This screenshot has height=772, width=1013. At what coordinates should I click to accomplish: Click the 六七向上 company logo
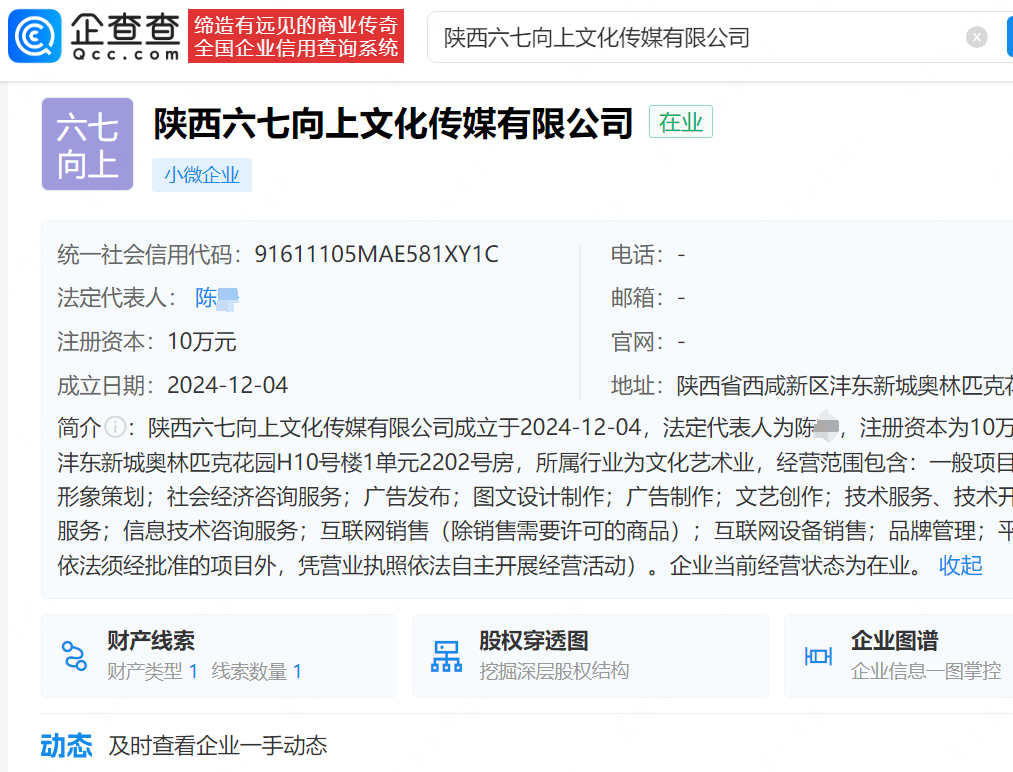tap(87, 144)
